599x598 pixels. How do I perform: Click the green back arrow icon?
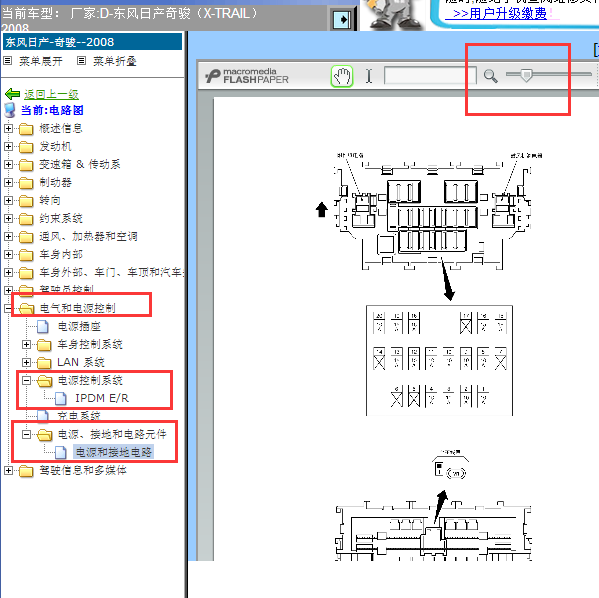(x=13, y=94)
